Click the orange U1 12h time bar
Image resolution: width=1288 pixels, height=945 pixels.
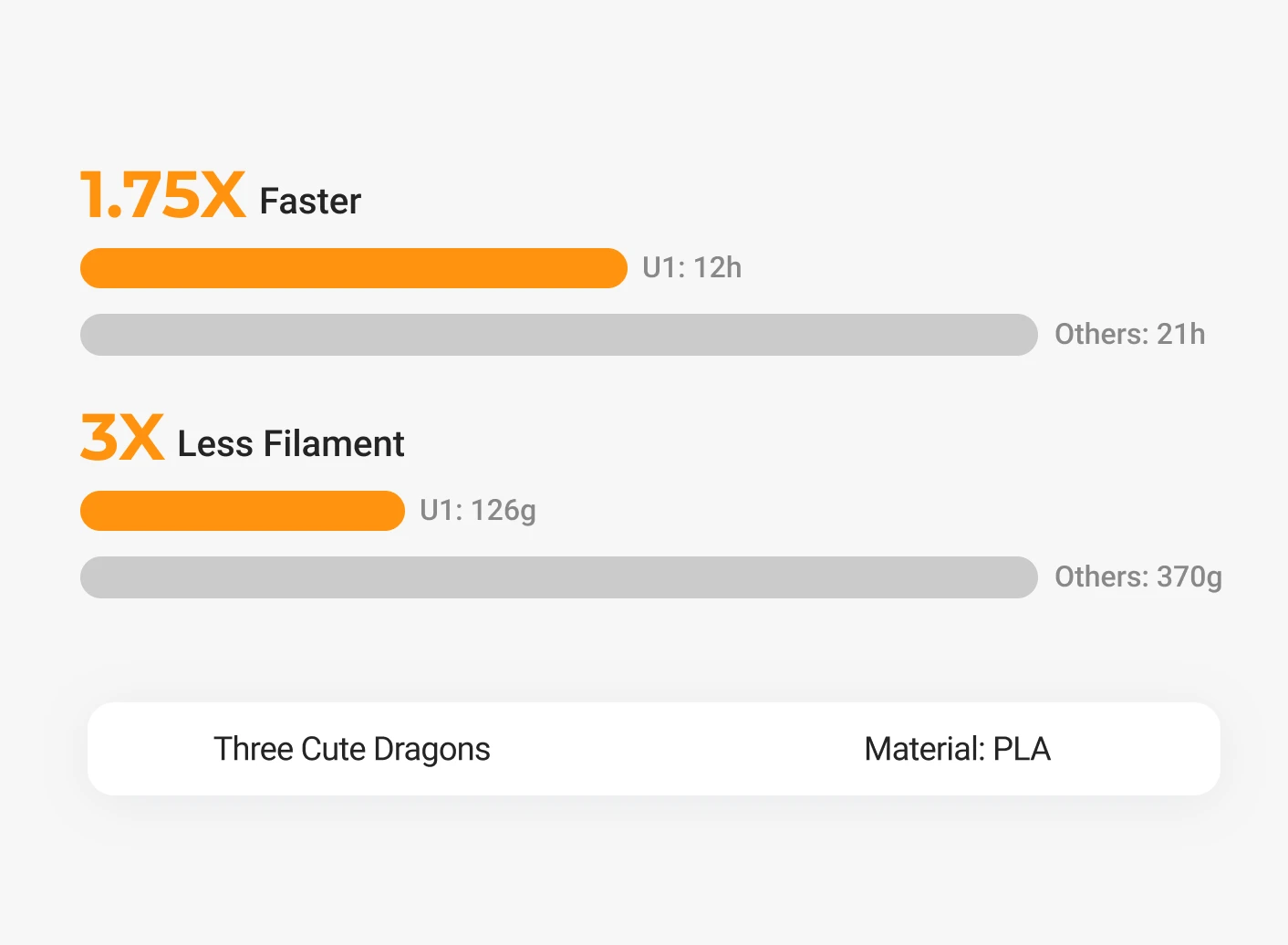[x=353, y=268]
